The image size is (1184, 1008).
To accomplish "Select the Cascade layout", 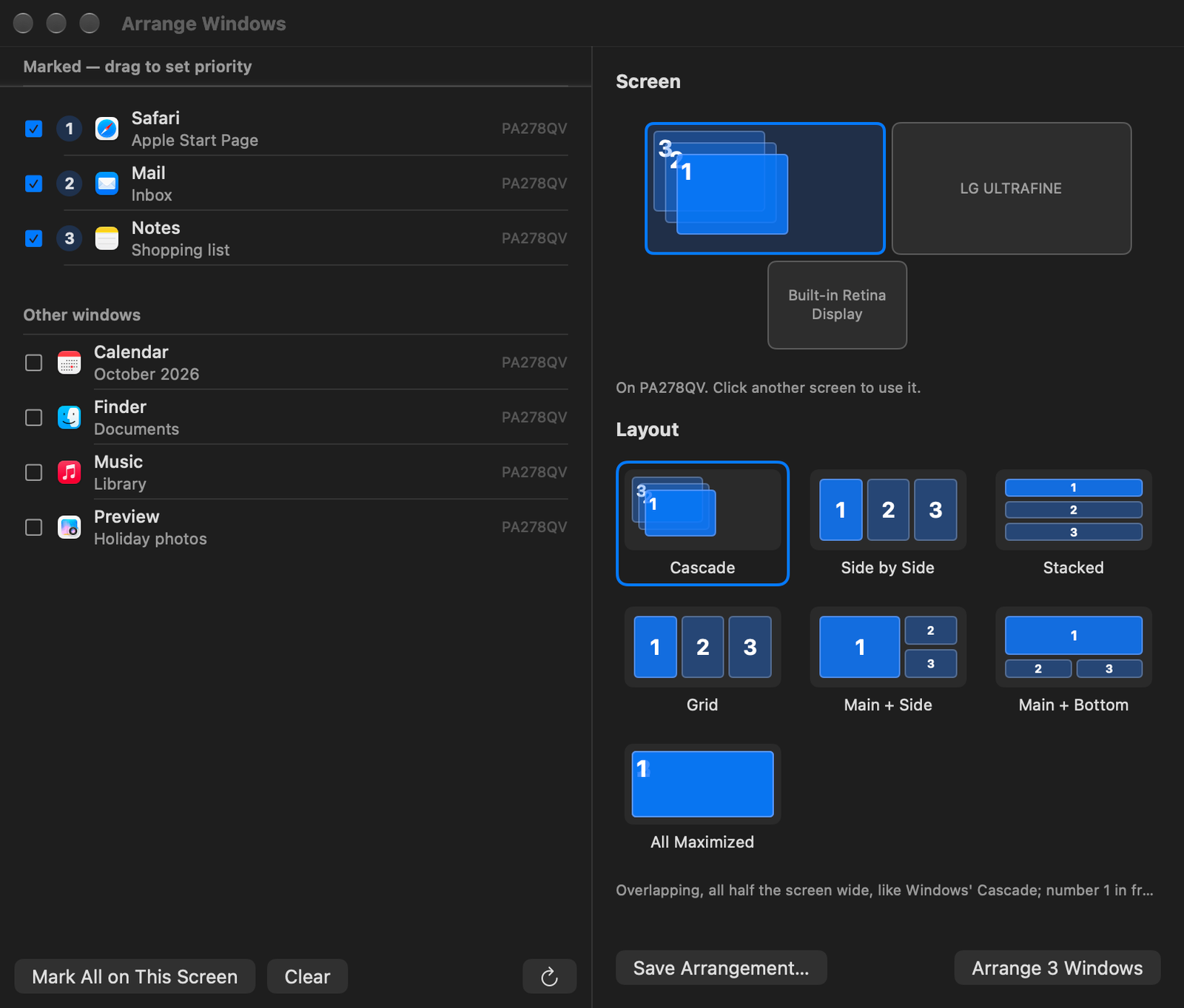I will 702,523.
